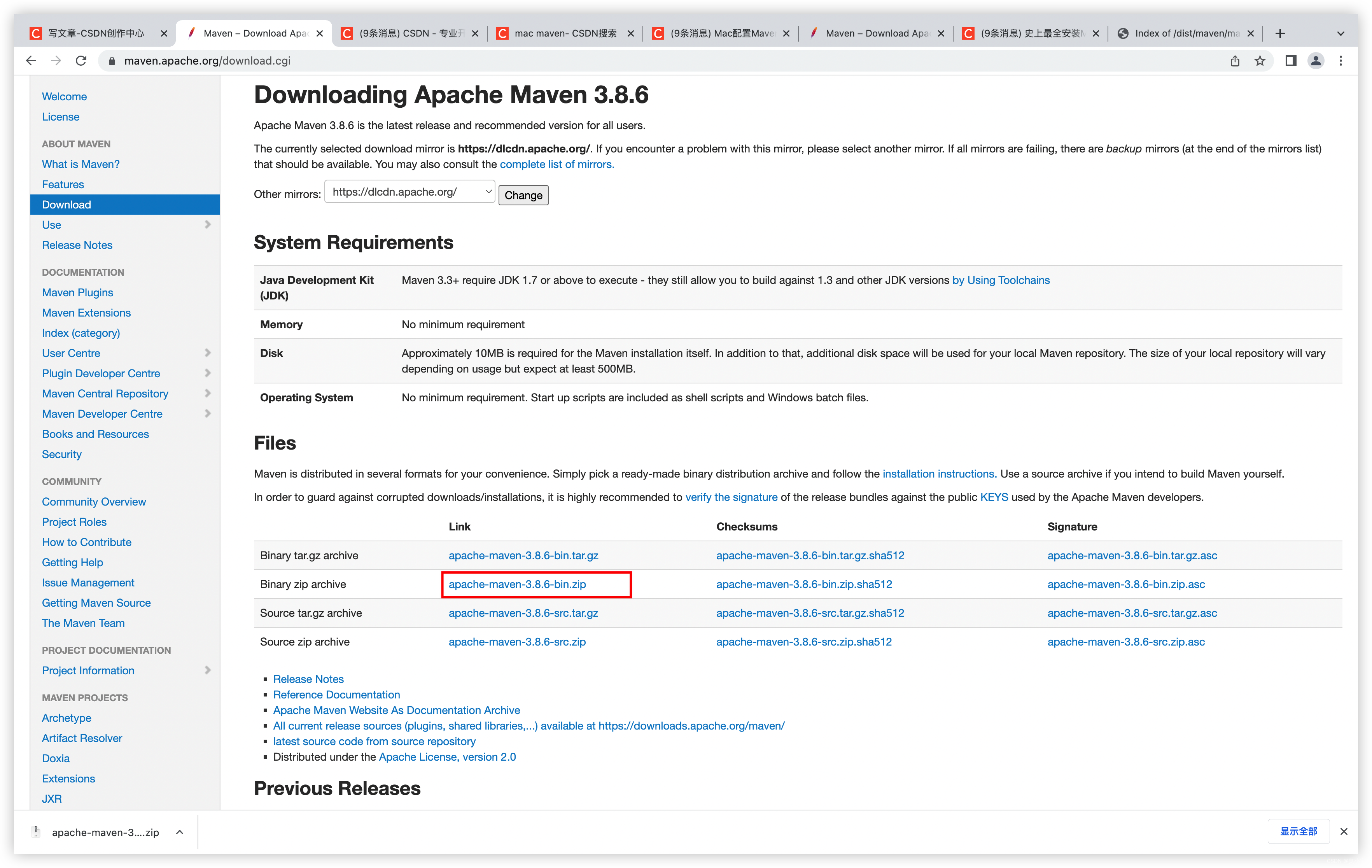Open Community Overview link

94,502
